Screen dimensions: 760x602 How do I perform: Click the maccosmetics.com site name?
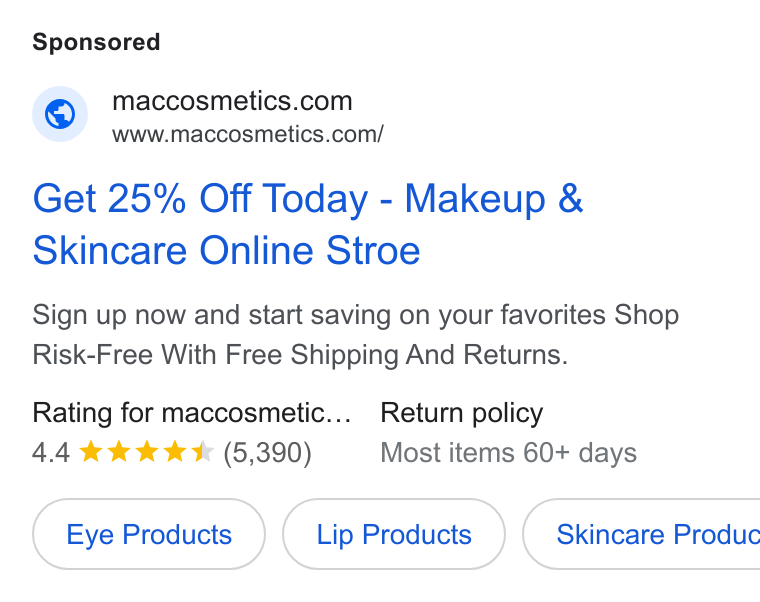[232, 101]
